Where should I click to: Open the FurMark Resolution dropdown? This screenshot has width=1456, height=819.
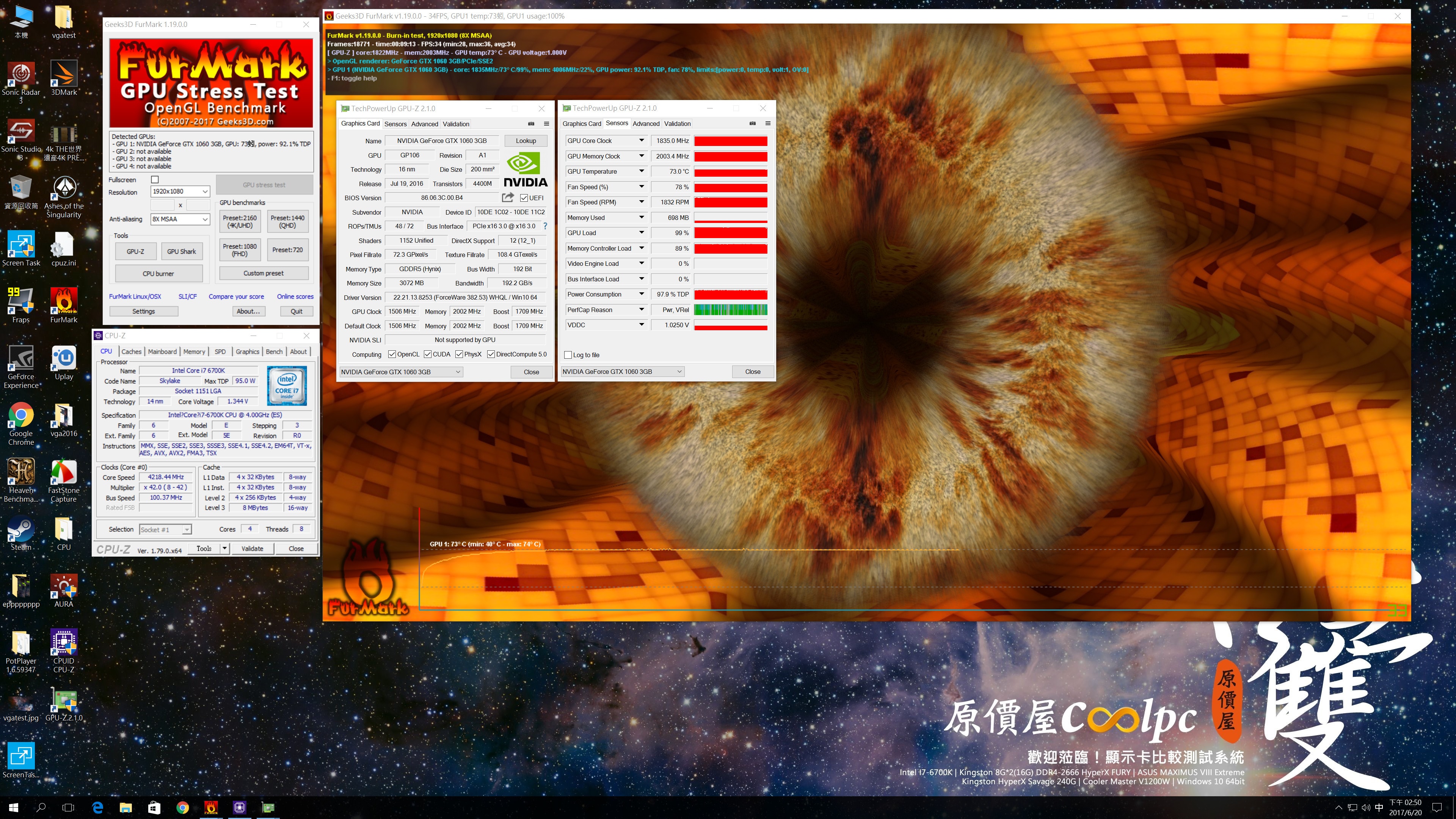180,191
